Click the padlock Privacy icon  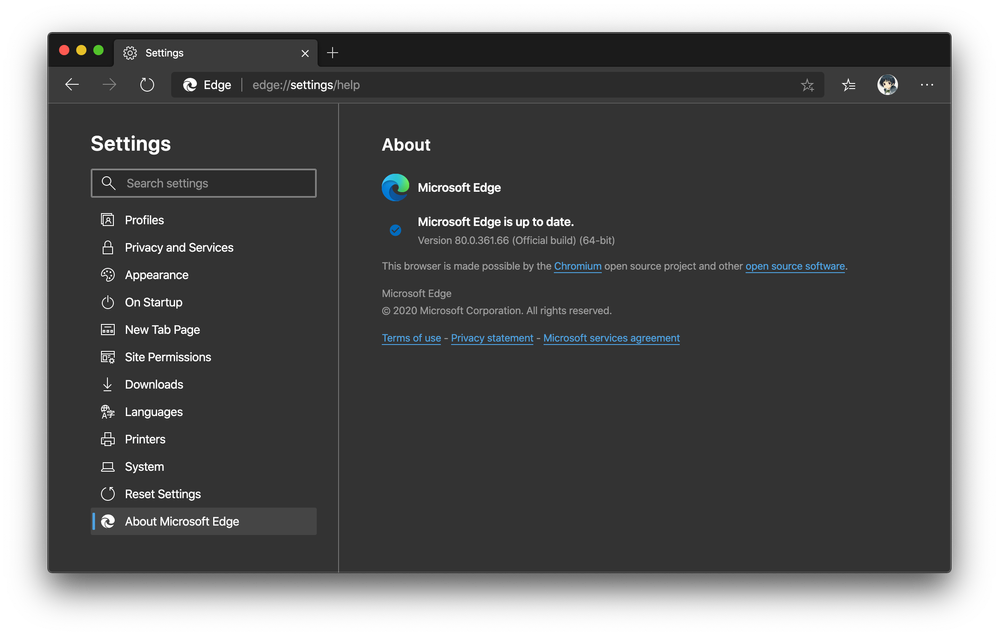click(x=108, y=247)
